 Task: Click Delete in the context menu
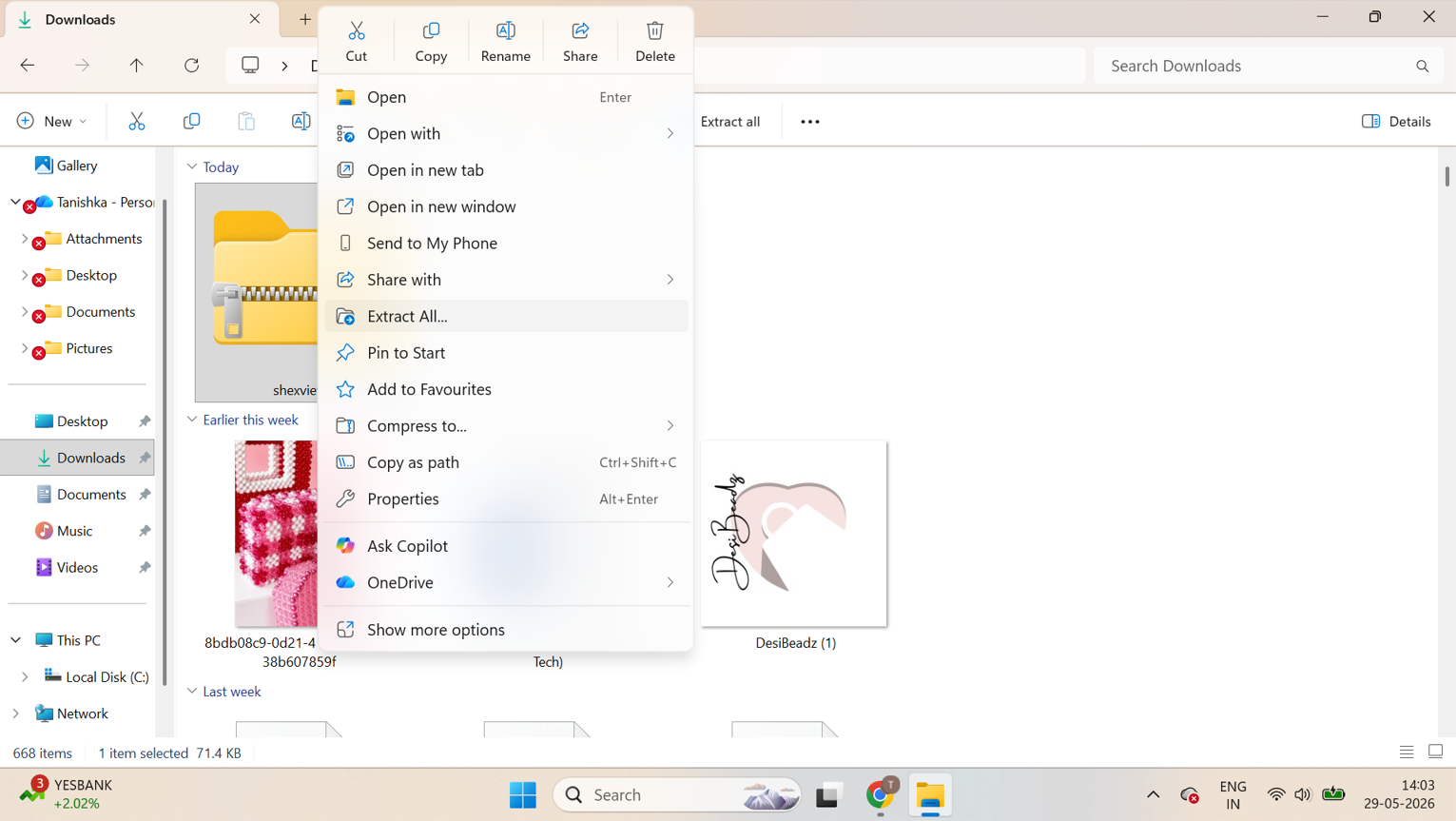[x=654, y=42]
